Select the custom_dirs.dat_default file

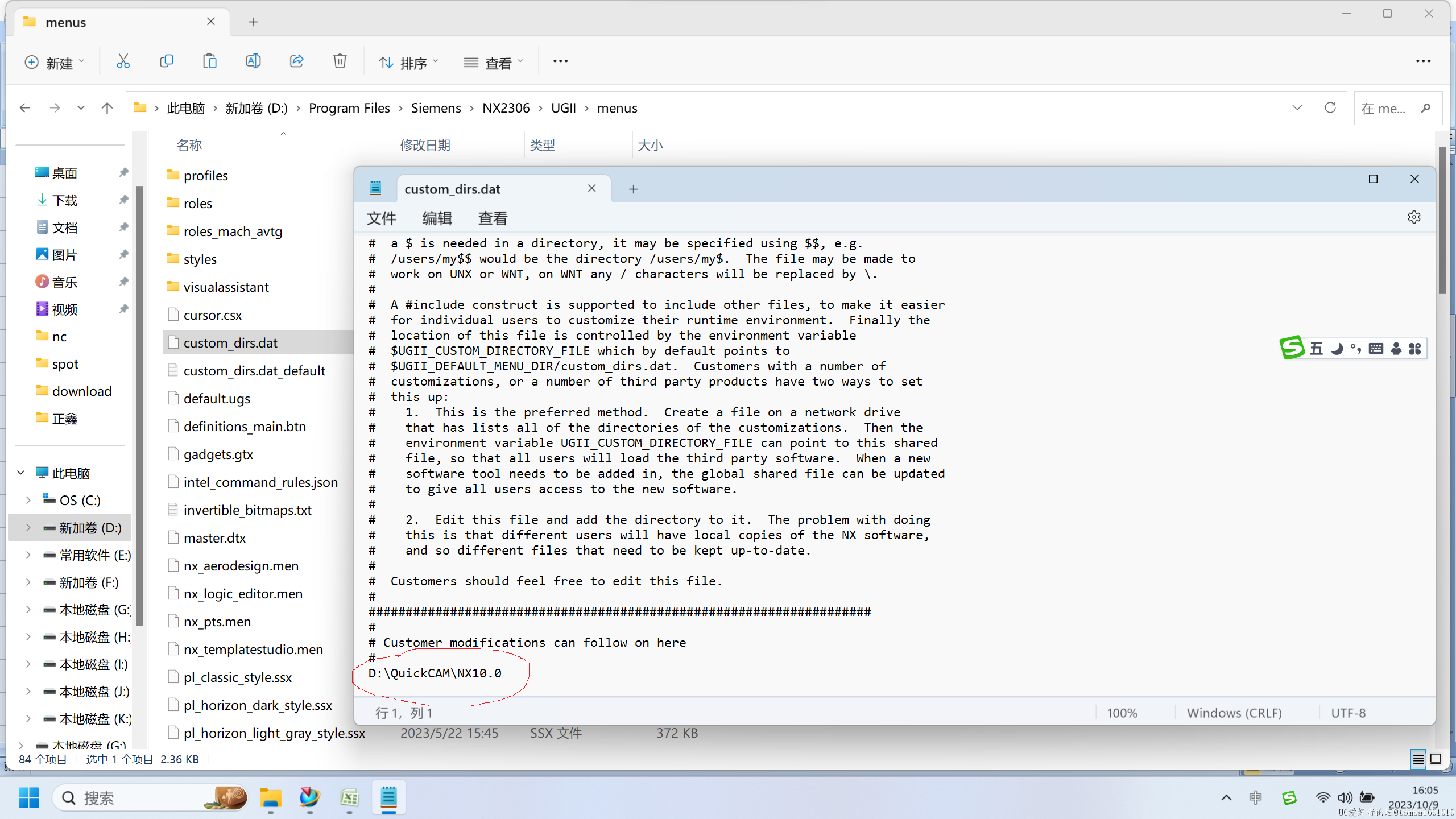tap(254, 370)
